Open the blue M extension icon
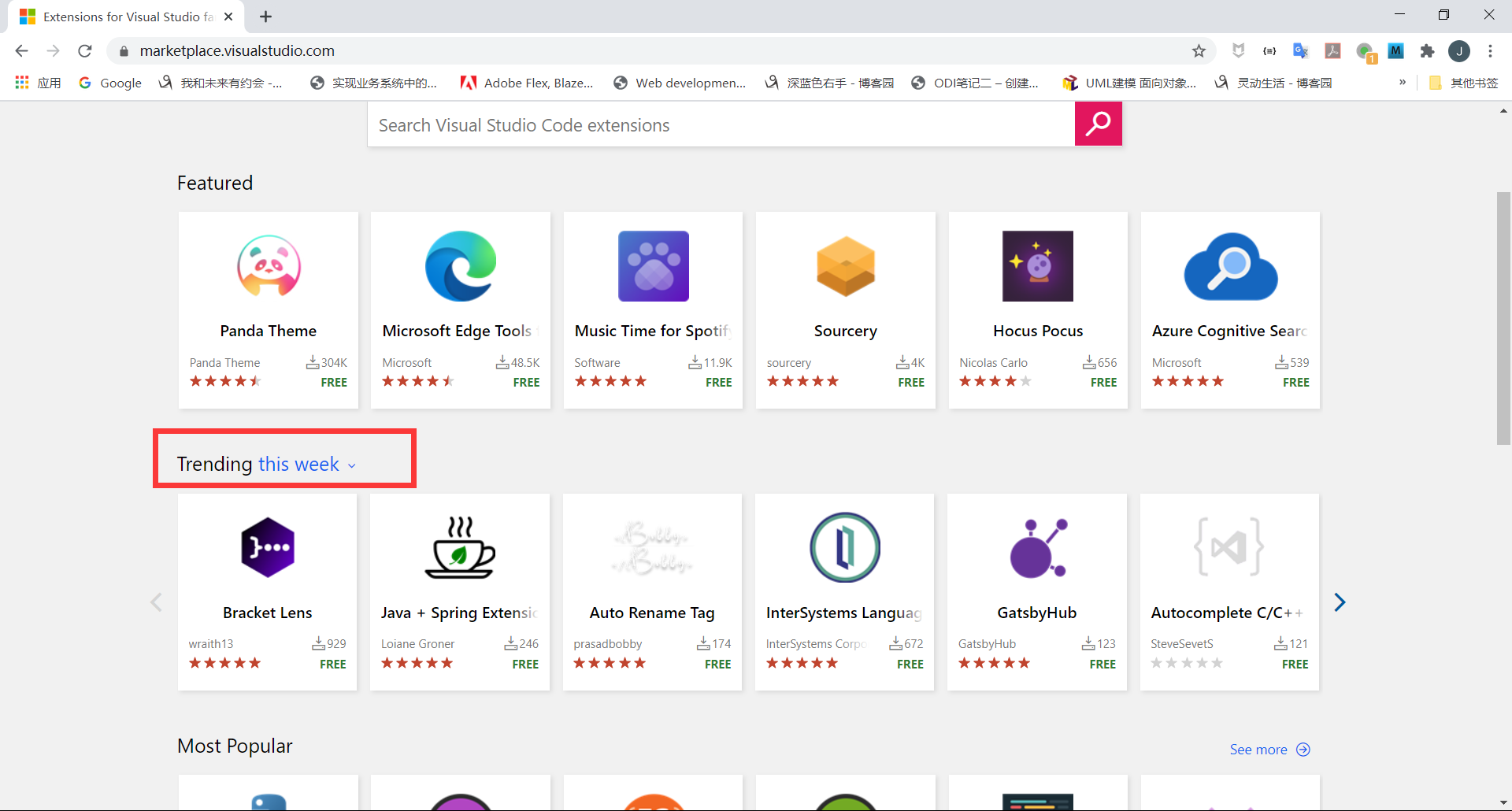The image size is (1512, 811). tap(1395, 51)
